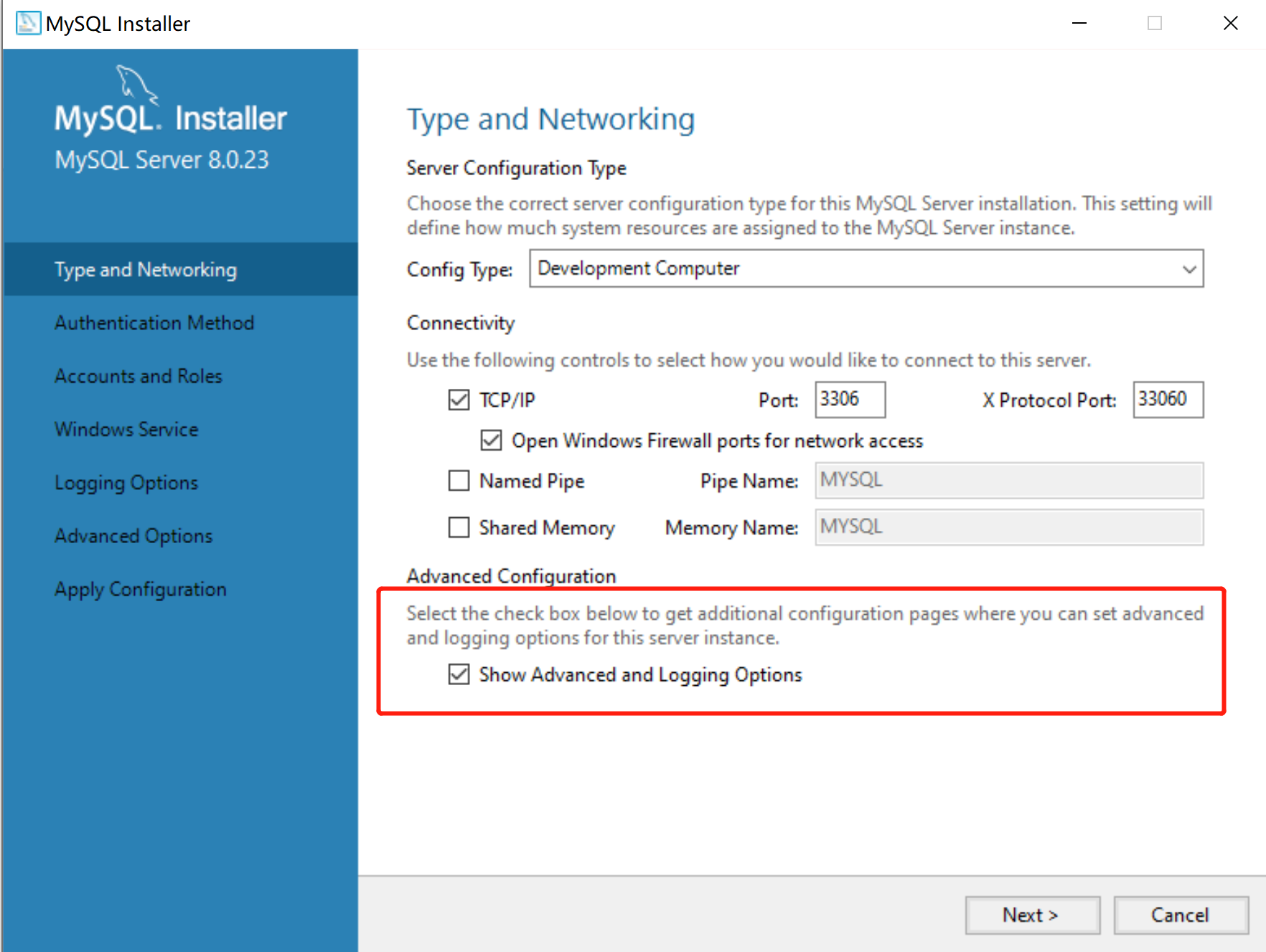This screenshot has width=1266, height=952.
Task: Click the Next button
Action: point(1032,915)
